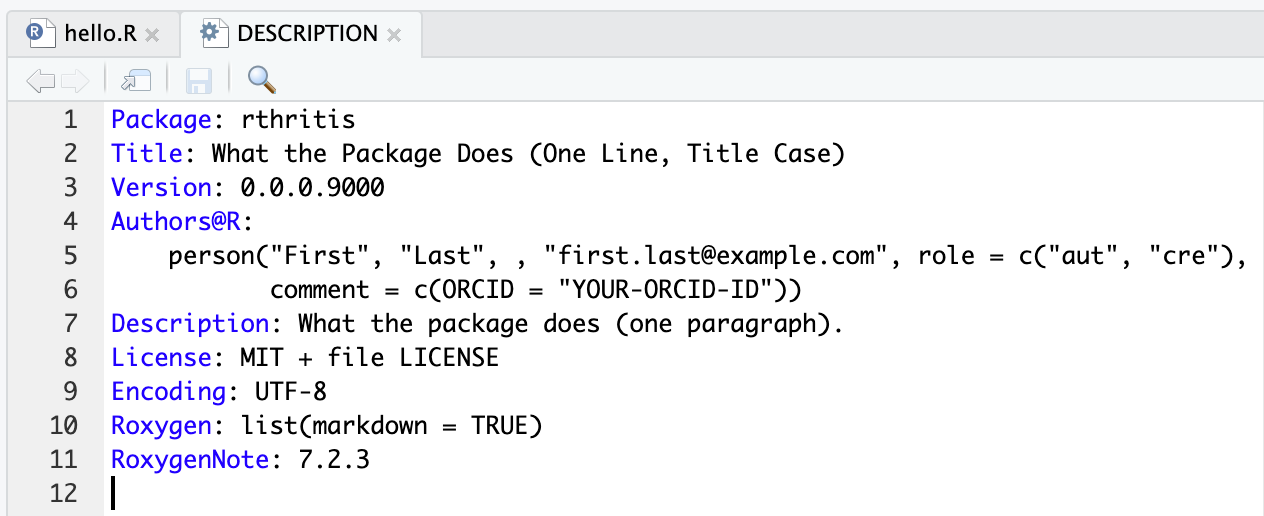Save the current DESCRIPTION document
The width and height of the screenshot is (1264, 516).
[199, 80]
